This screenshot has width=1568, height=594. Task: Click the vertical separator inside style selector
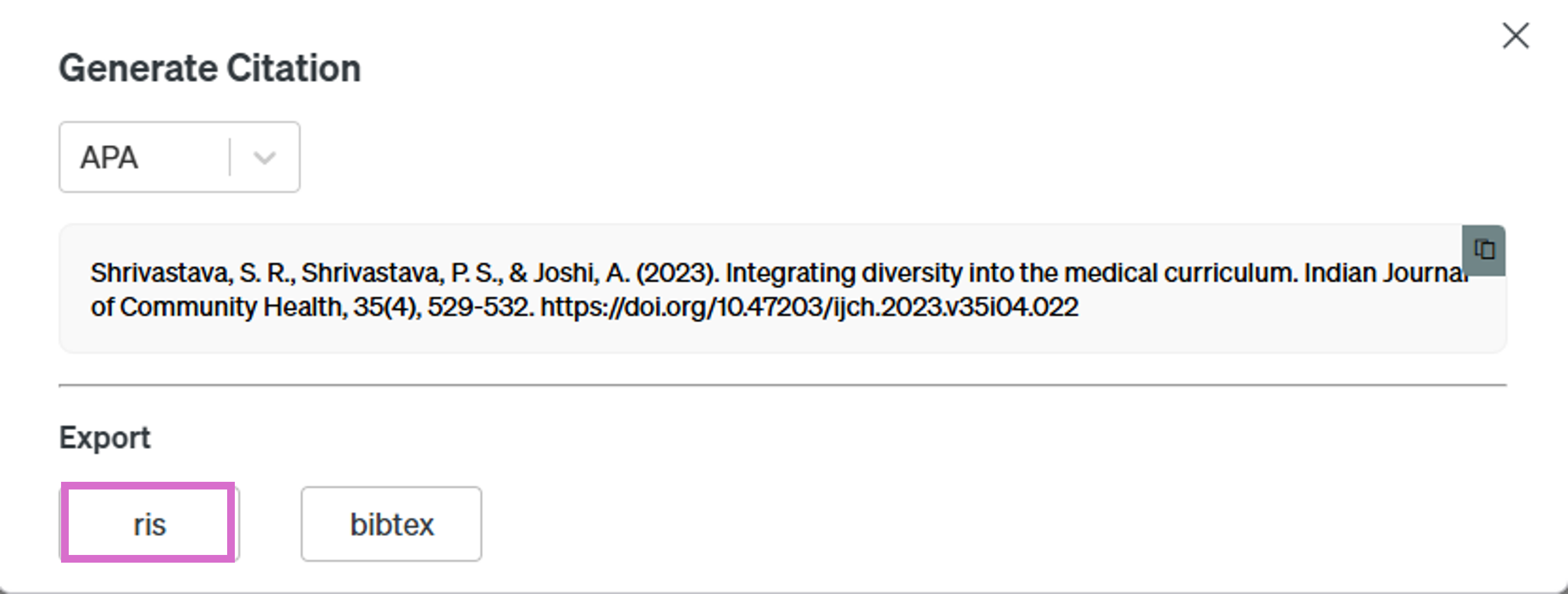(229, 157)
